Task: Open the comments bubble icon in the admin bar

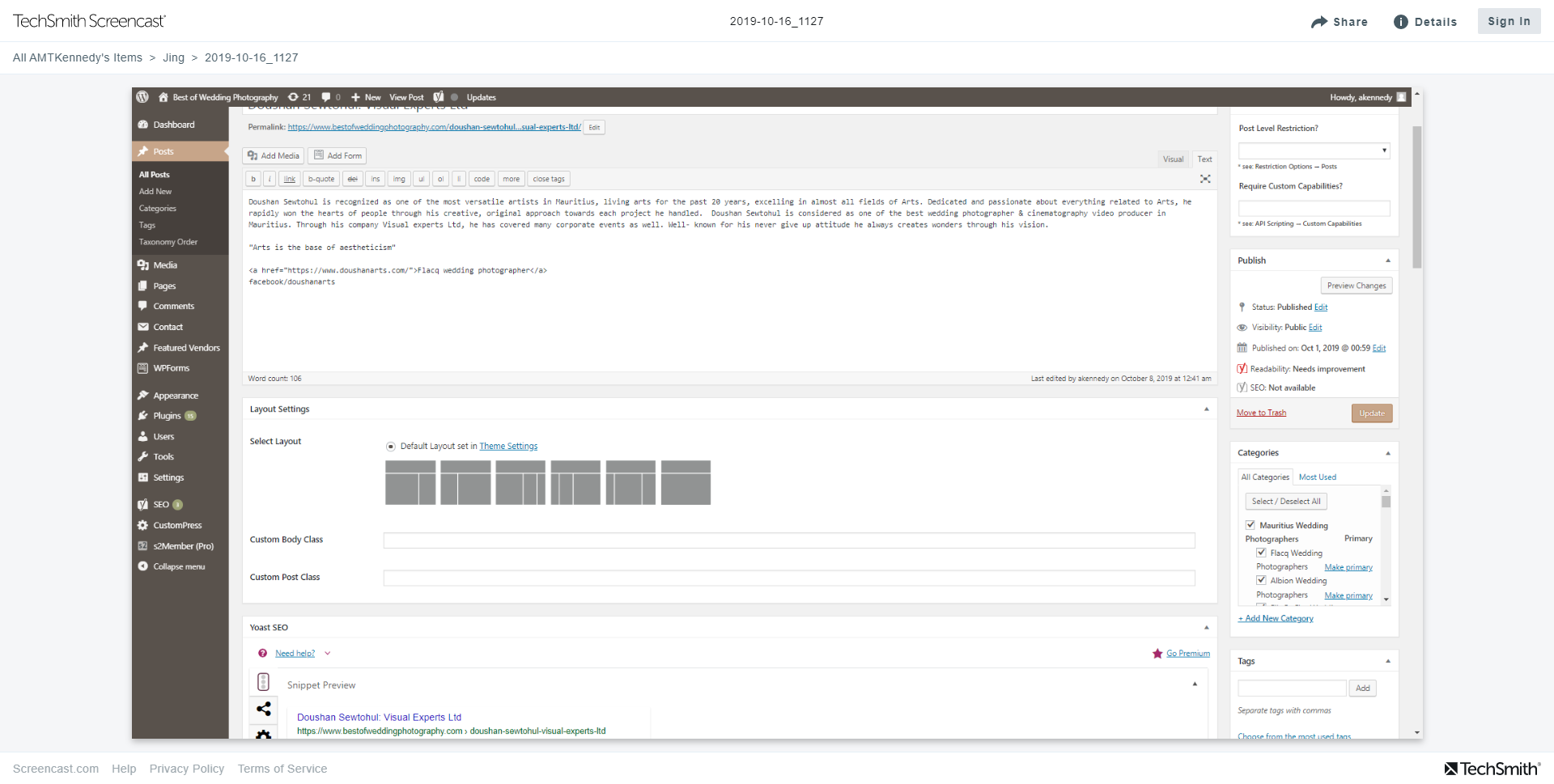Action: [x=326, y=97]
